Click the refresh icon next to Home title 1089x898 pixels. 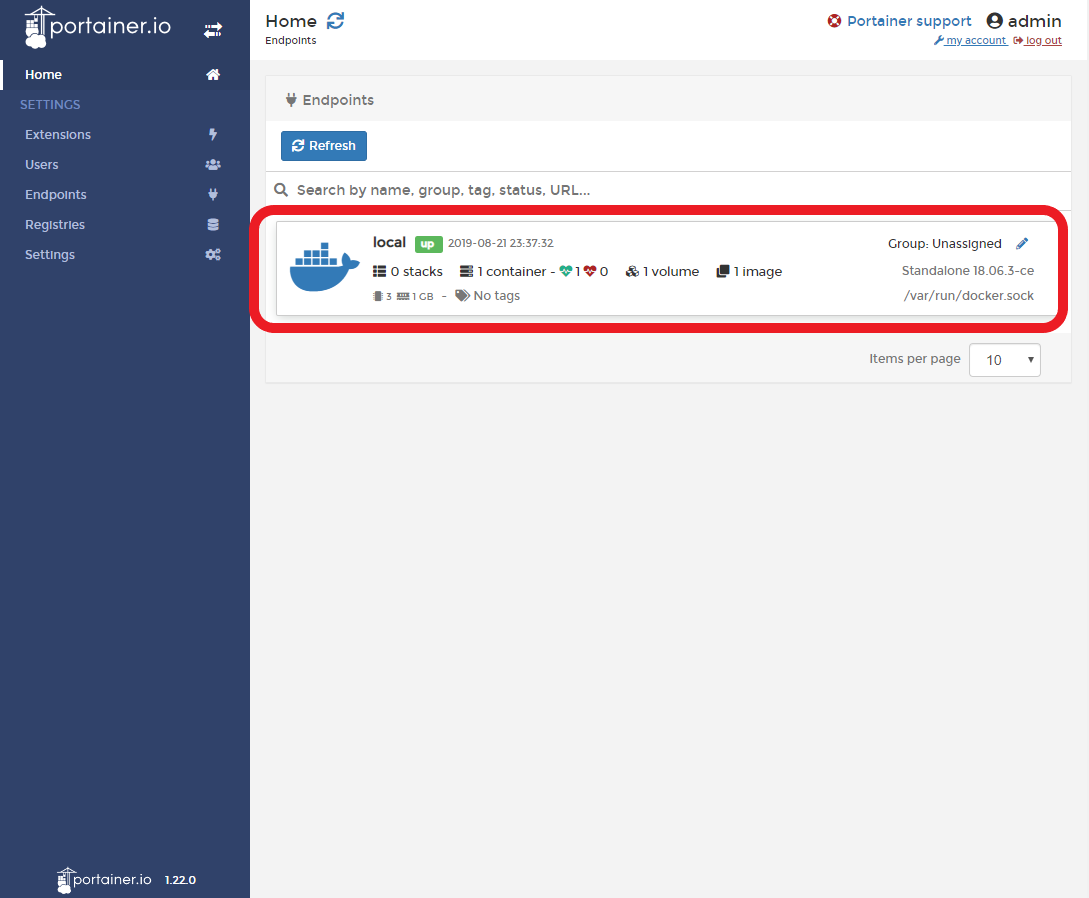[x=335, y=21]
